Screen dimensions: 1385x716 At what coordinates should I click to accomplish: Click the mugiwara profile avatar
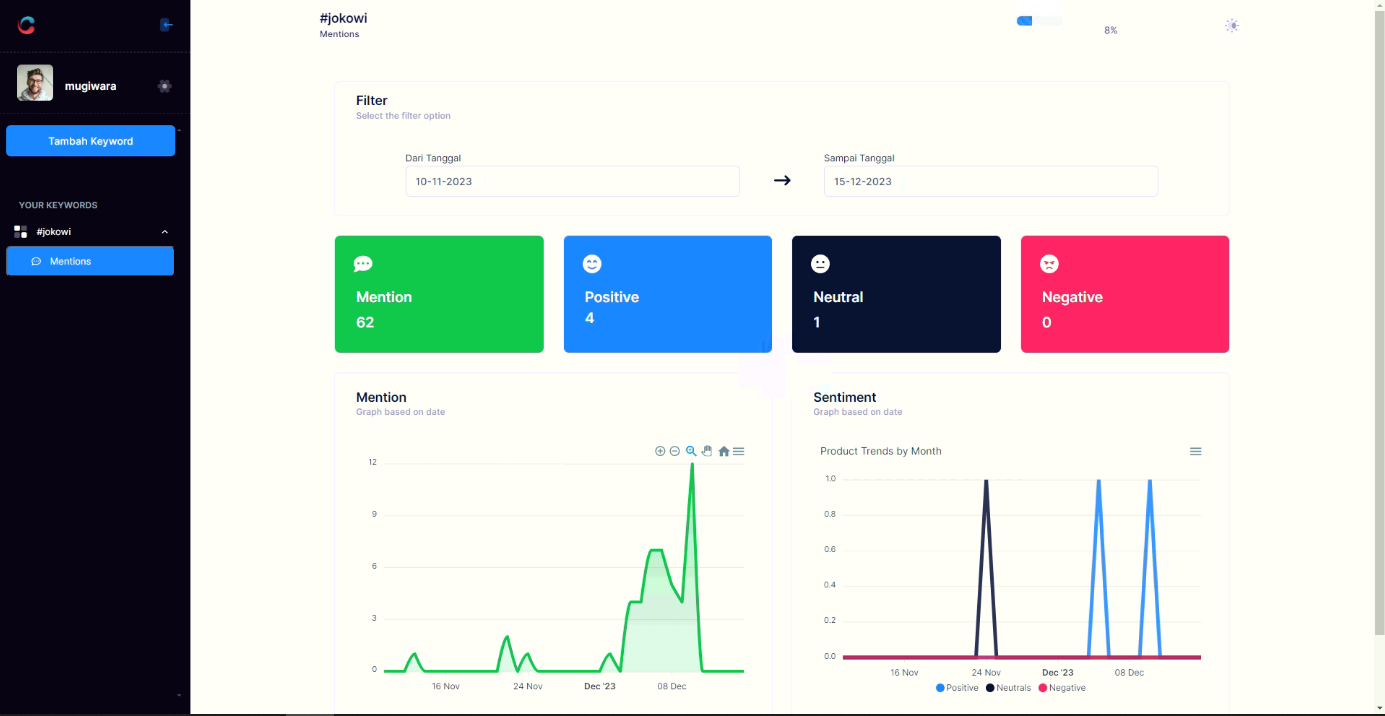pos(35,83)
